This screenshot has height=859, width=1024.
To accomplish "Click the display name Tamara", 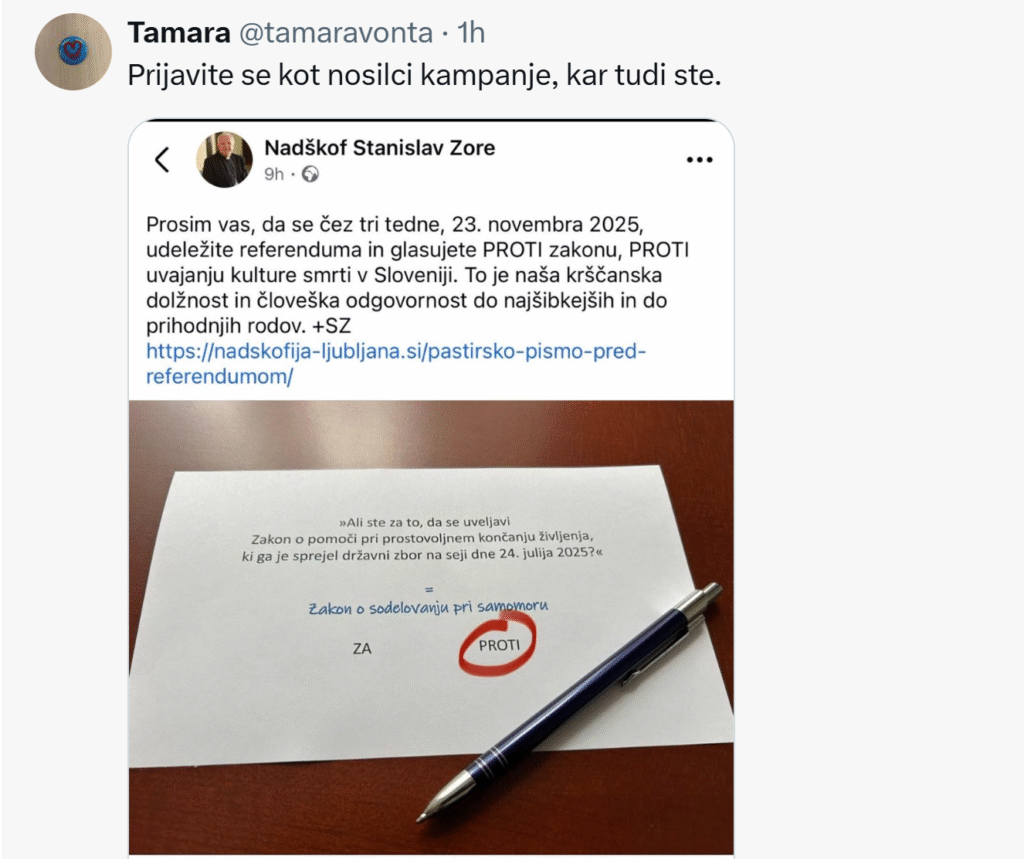I will coord(179,33).
